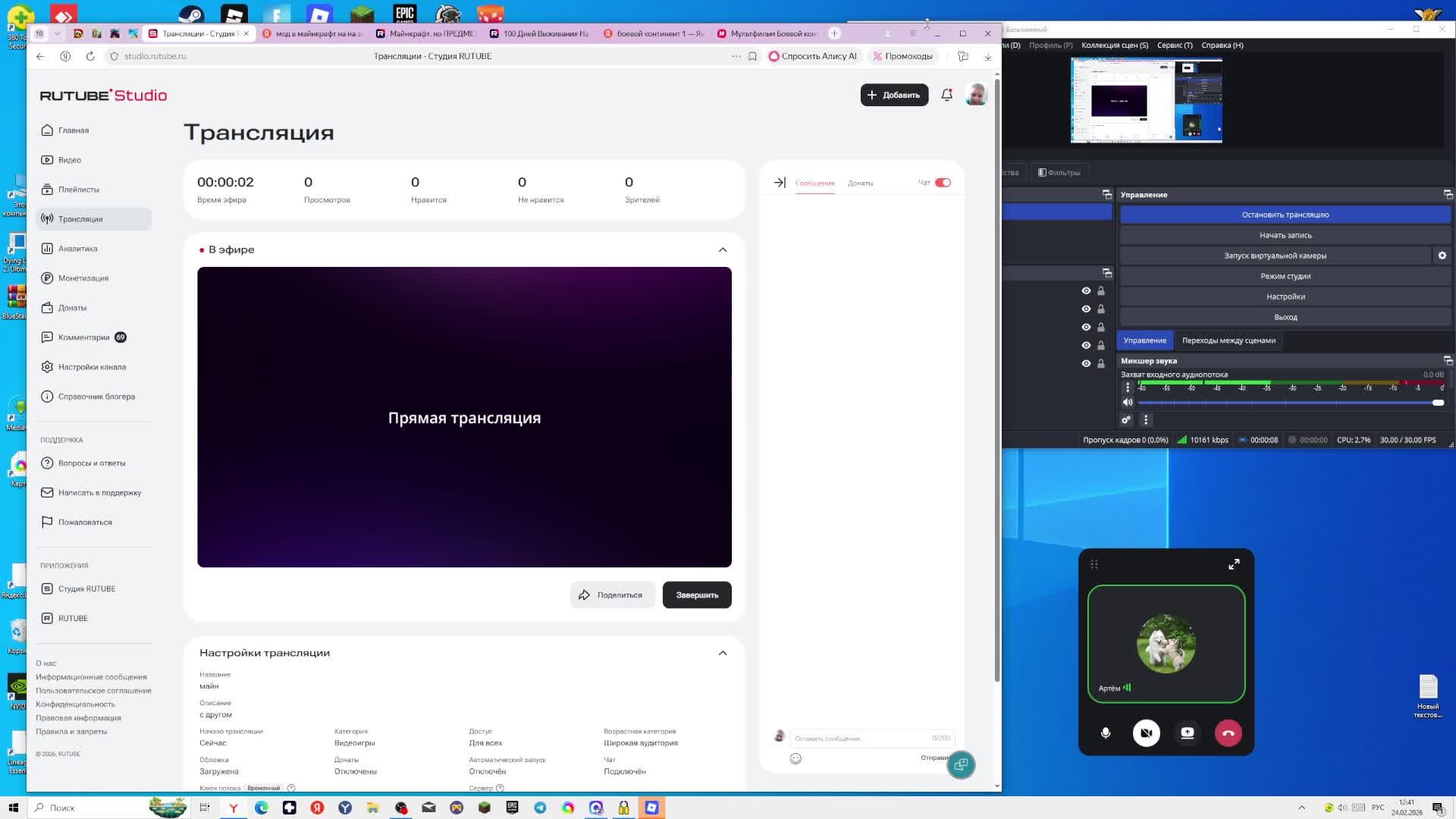1456x819 pixels.
Task: Start screen share in call widget
Action: pyautogui.click(x=1187, y=733)
